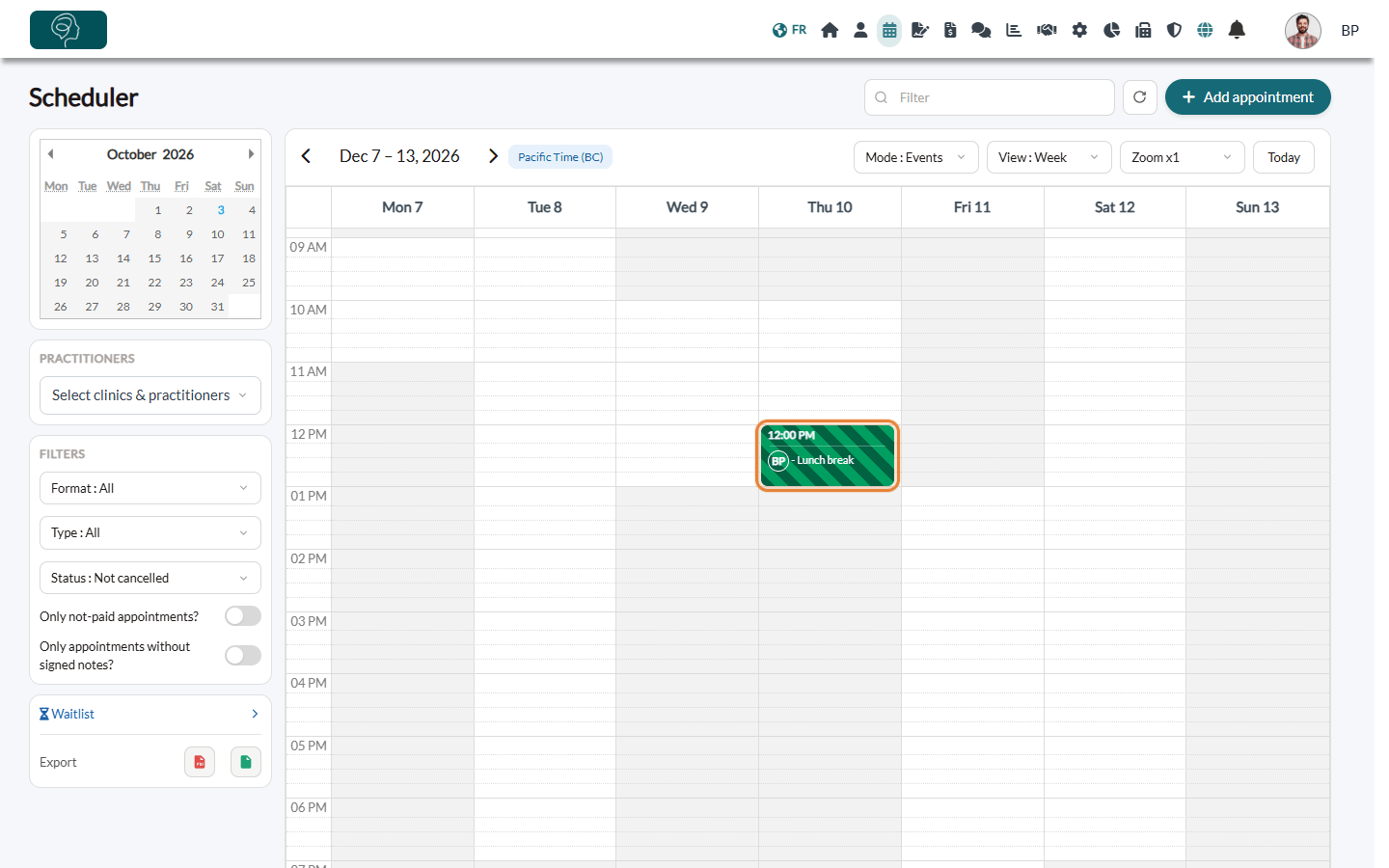The width and height of the screenshot is (1389, 868).
Task: Expand the Waitlist section
Action: [150, 715]
